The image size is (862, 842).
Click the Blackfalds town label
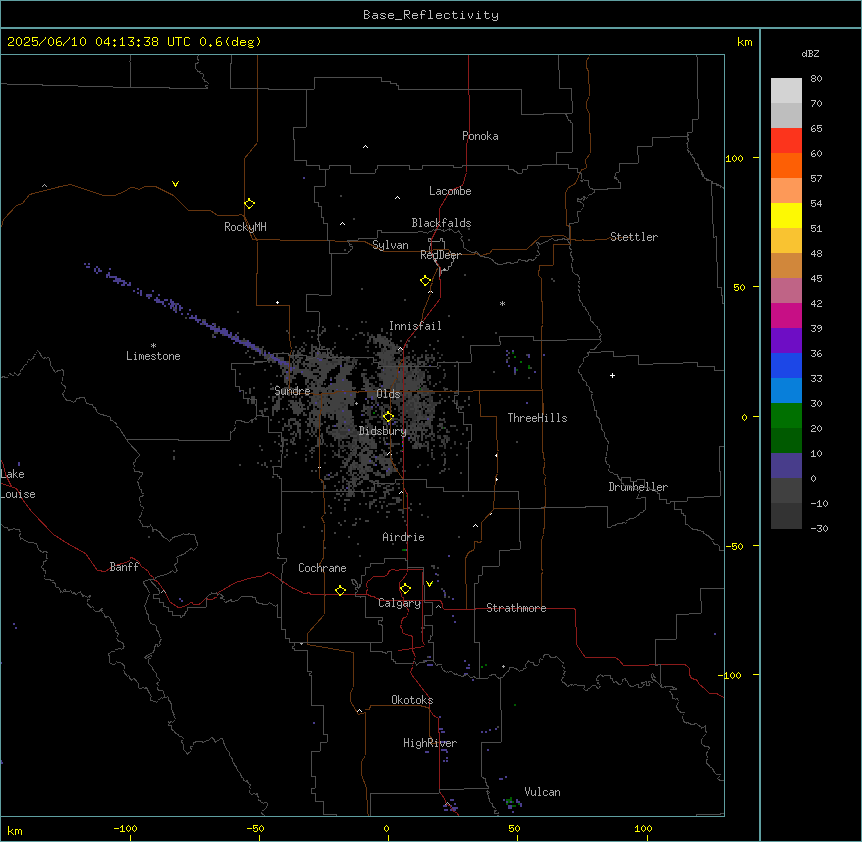(x=441, y=223)
